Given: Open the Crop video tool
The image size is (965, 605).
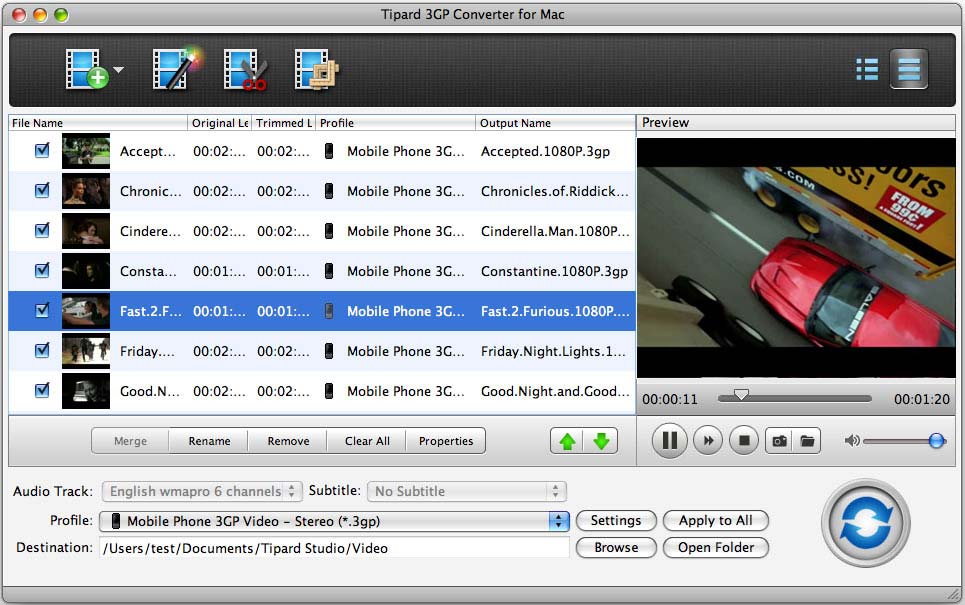Looking at the screenshot, I should tap(316, 70).
